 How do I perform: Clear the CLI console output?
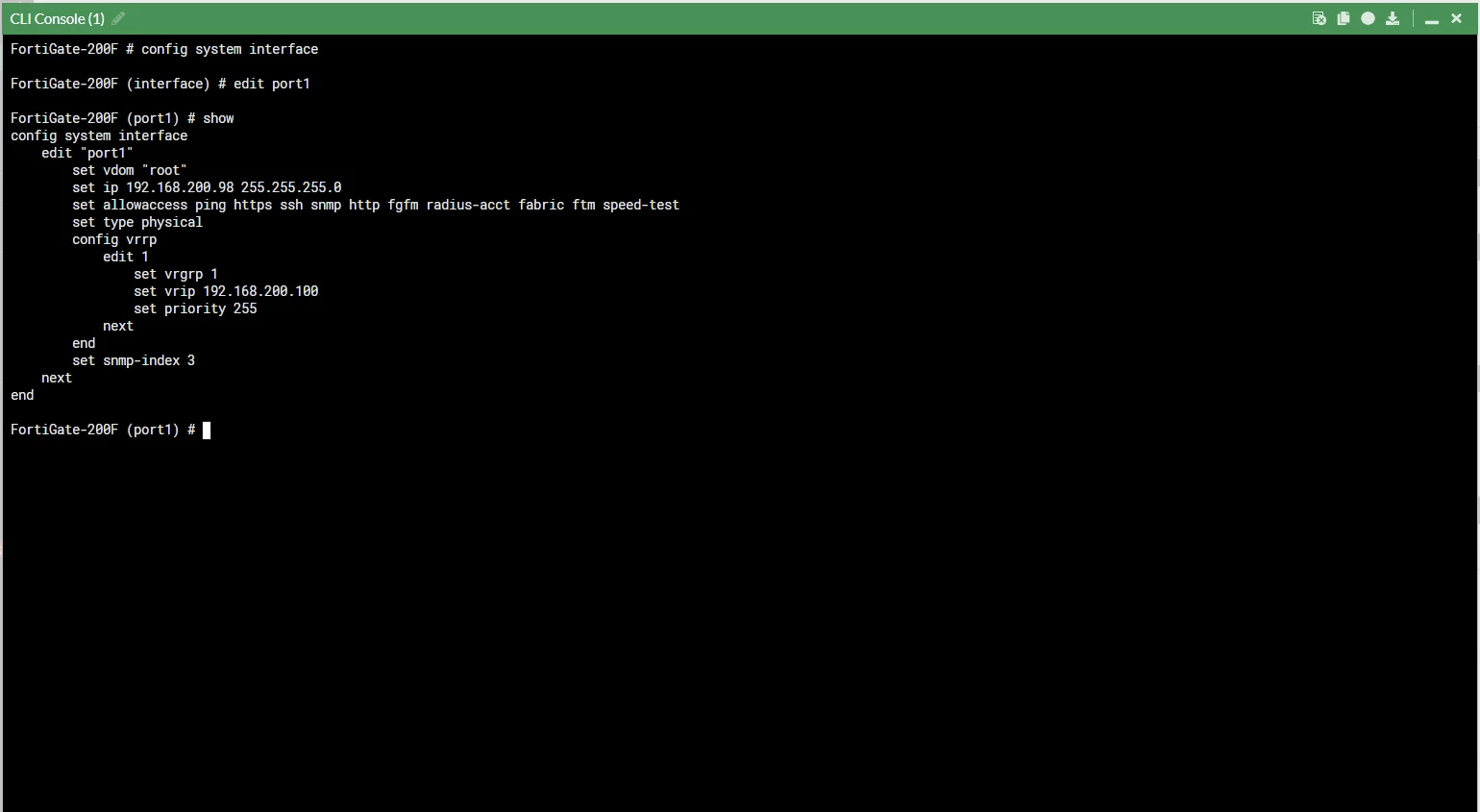[1319, 18]
